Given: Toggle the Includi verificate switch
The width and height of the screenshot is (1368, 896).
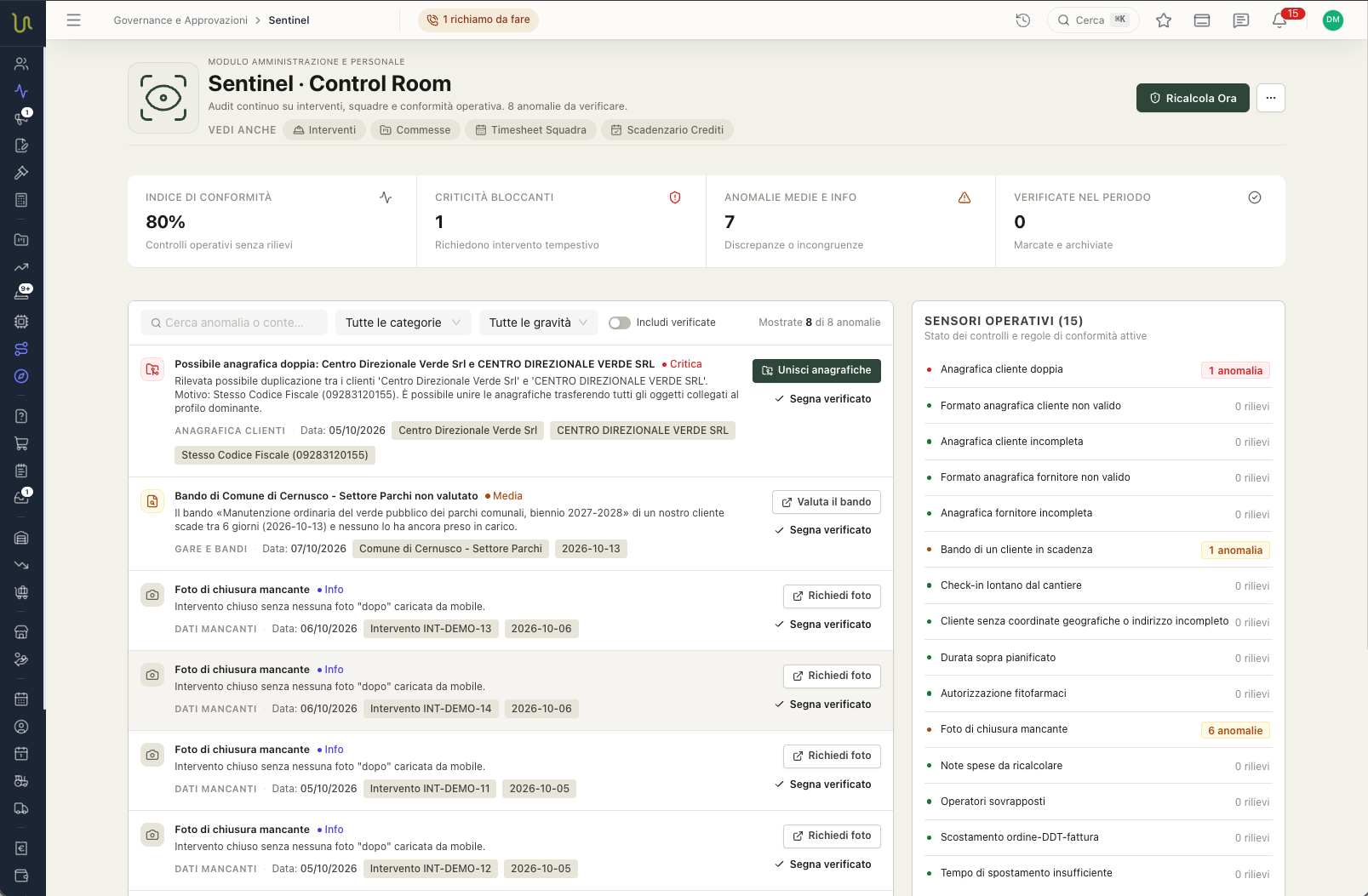Looking at the screenshot, I should click(x=620, y=322).
